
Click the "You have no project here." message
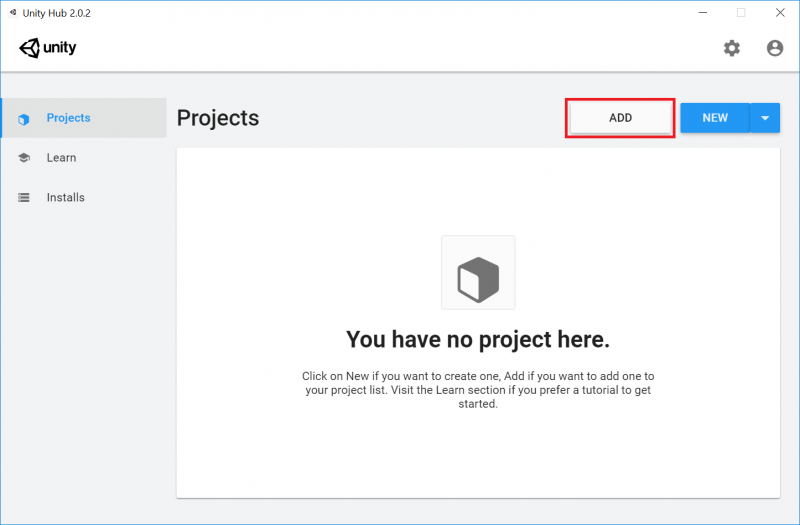click(478, 339)
